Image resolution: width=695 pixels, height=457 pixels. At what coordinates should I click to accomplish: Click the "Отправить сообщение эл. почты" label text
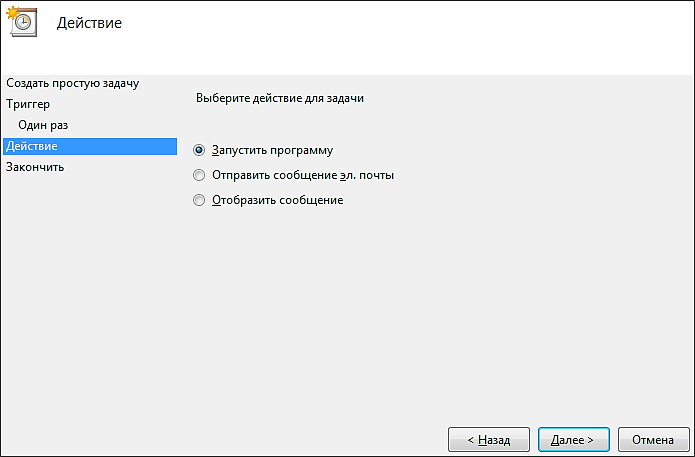click(303, 175)
